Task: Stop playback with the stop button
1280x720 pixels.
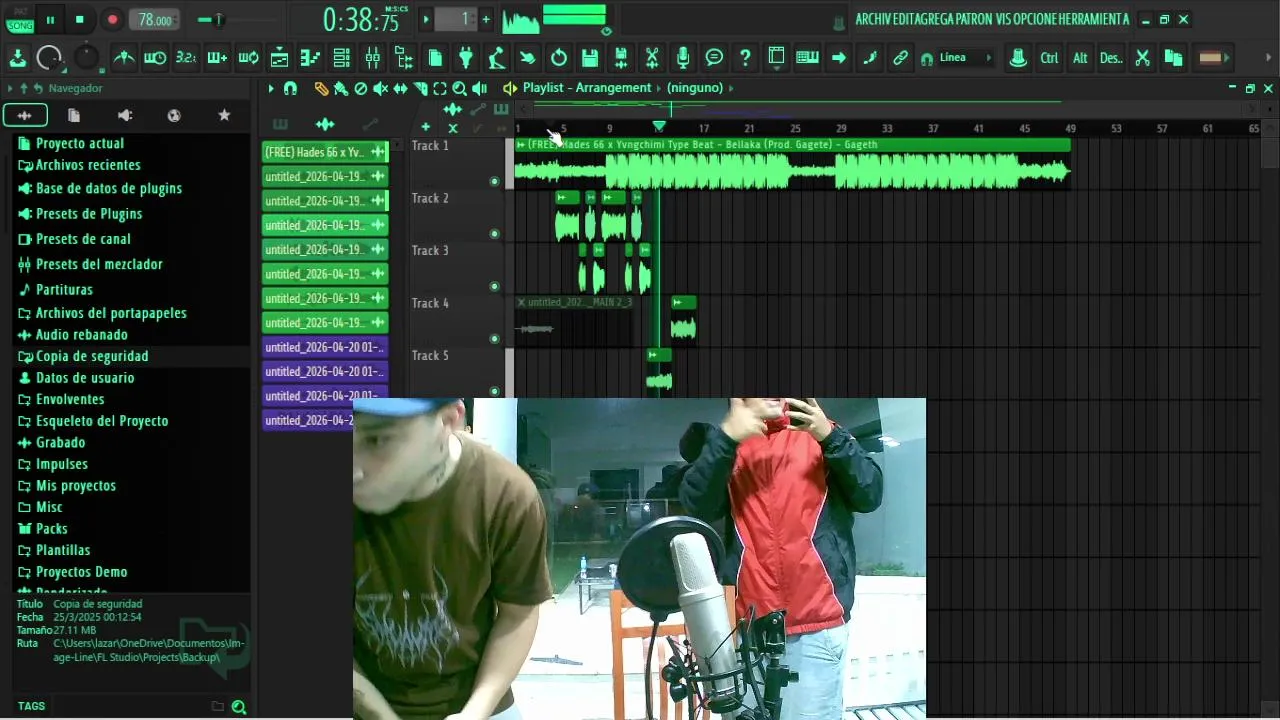Action: [80, 19]
